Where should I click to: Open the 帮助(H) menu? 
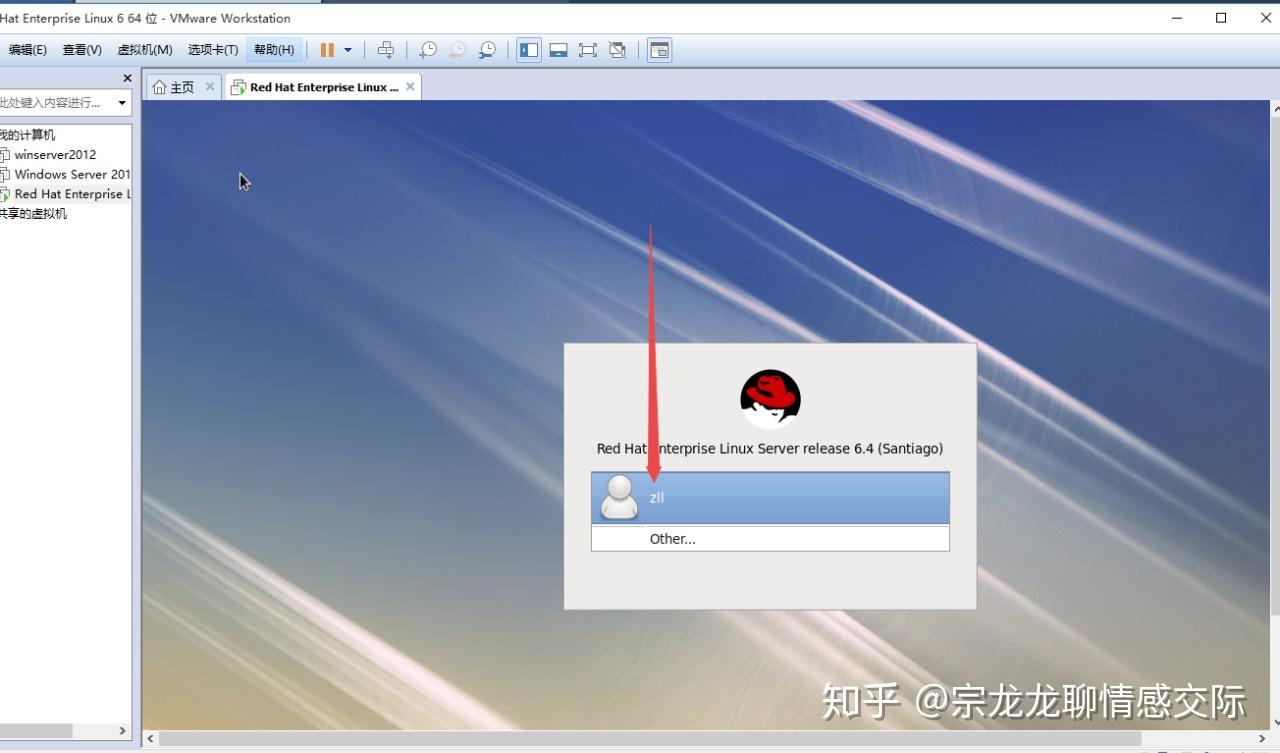point(274,50)
